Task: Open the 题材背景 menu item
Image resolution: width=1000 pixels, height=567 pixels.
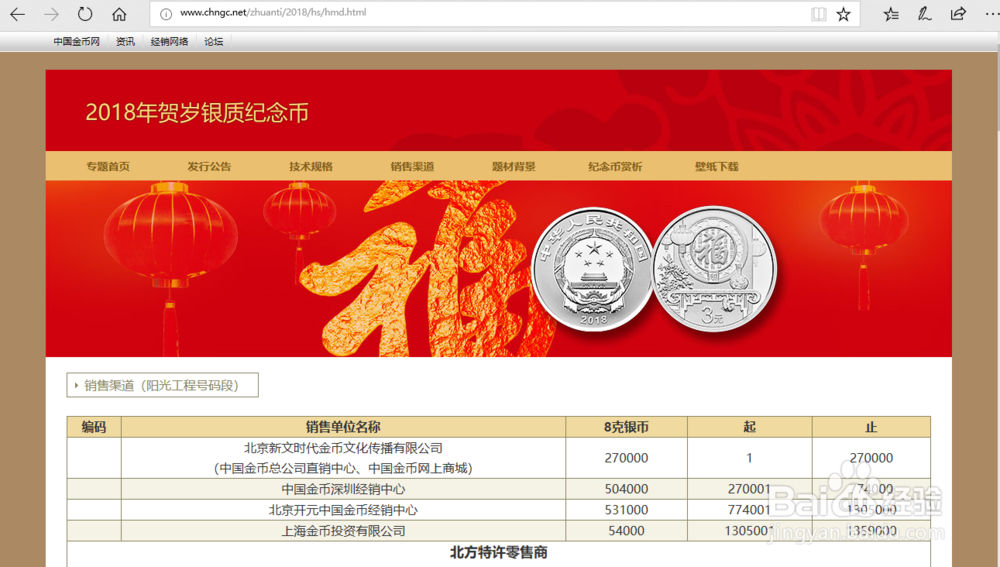Action: click(x=513, y=166)
